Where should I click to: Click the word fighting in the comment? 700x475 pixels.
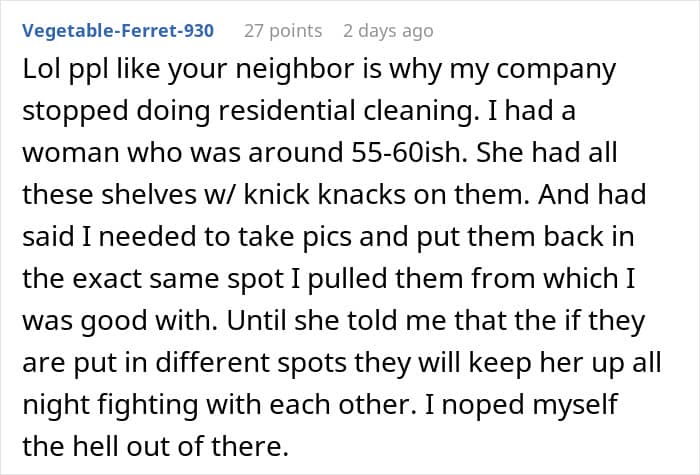coord(148,406)
